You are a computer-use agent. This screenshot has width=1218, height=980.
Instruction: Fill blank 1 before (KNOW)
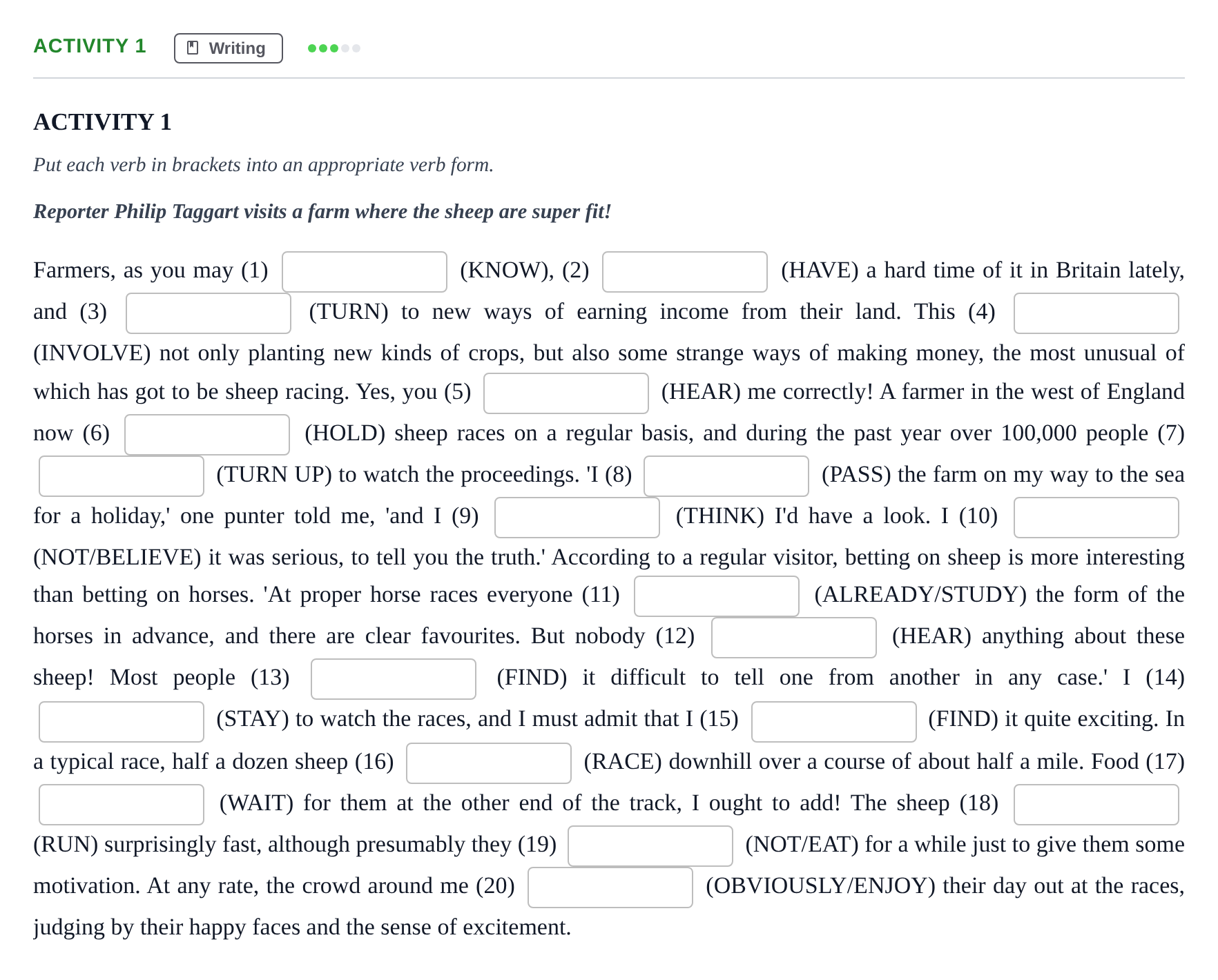[365, 272]
